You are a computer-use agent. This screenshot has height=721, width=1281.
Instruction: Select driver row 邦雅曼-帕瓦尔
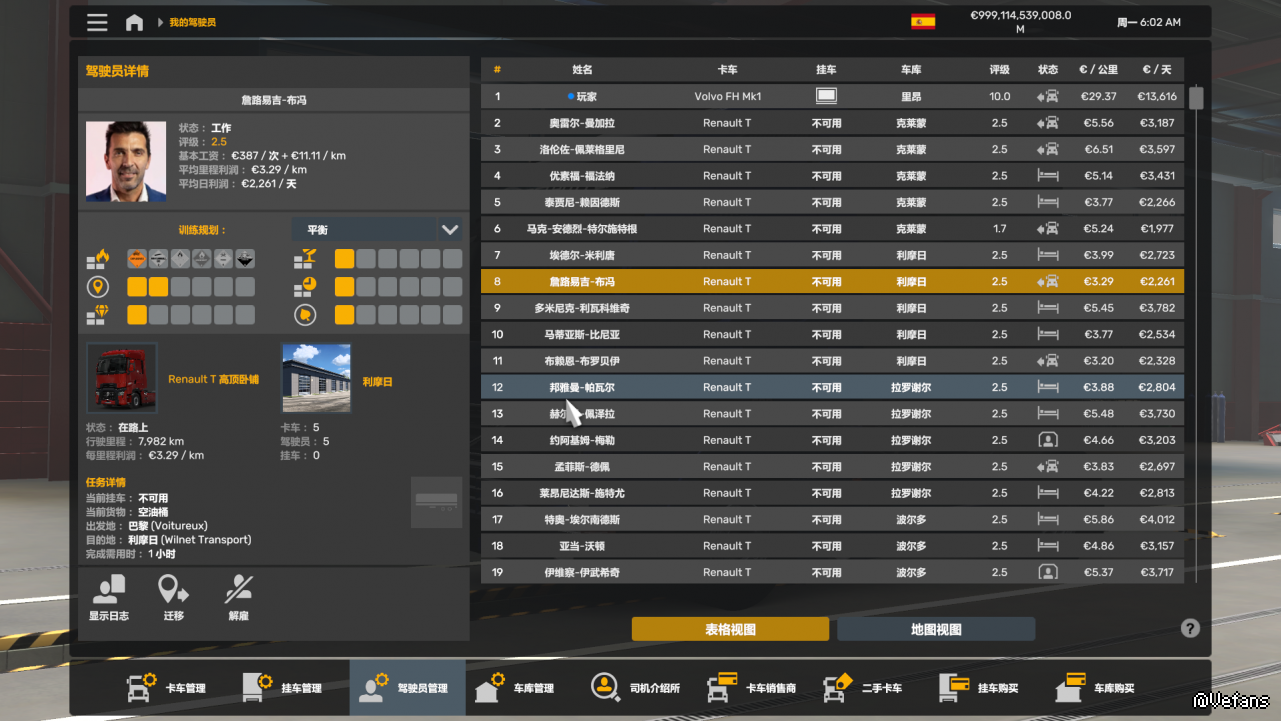581,387
